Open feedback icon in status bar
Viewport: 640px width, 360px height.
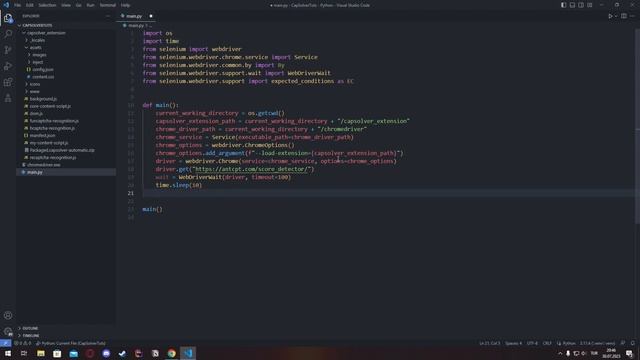(623, 343)
